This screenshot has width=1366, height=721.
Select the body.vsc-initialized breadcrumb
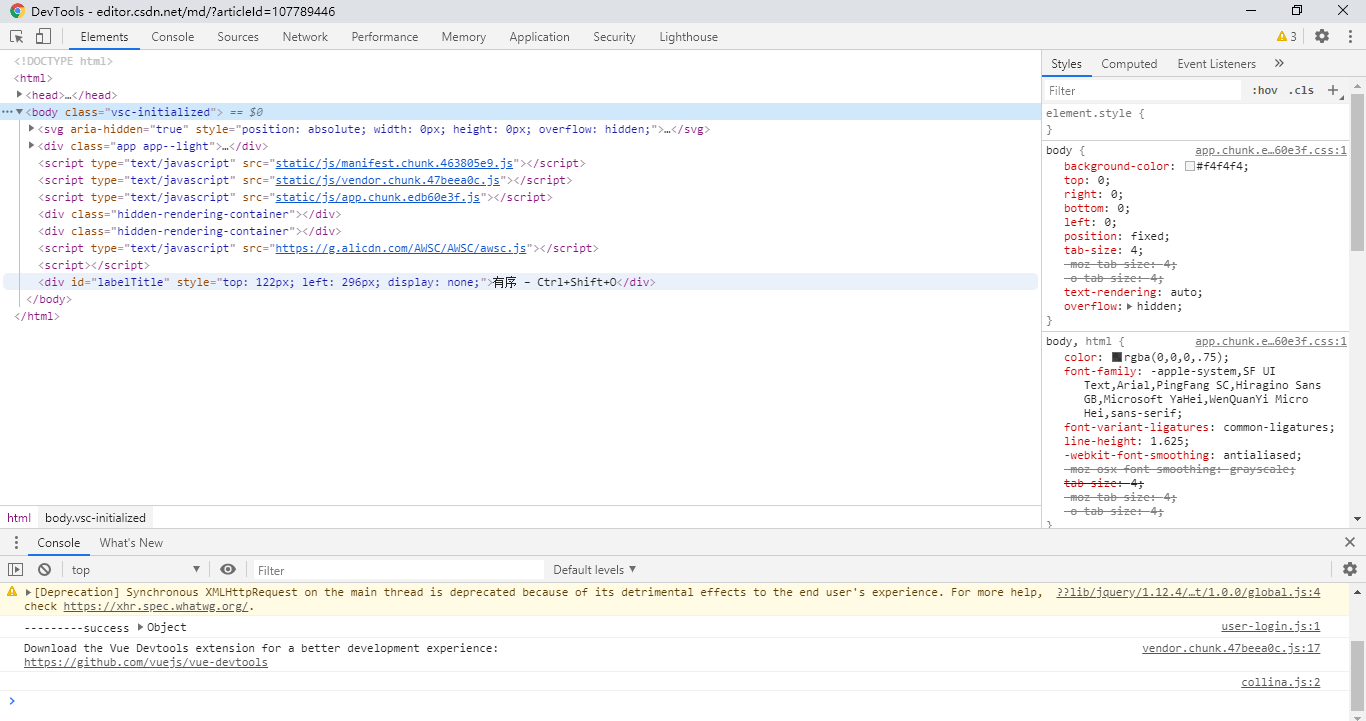(95, 517)
